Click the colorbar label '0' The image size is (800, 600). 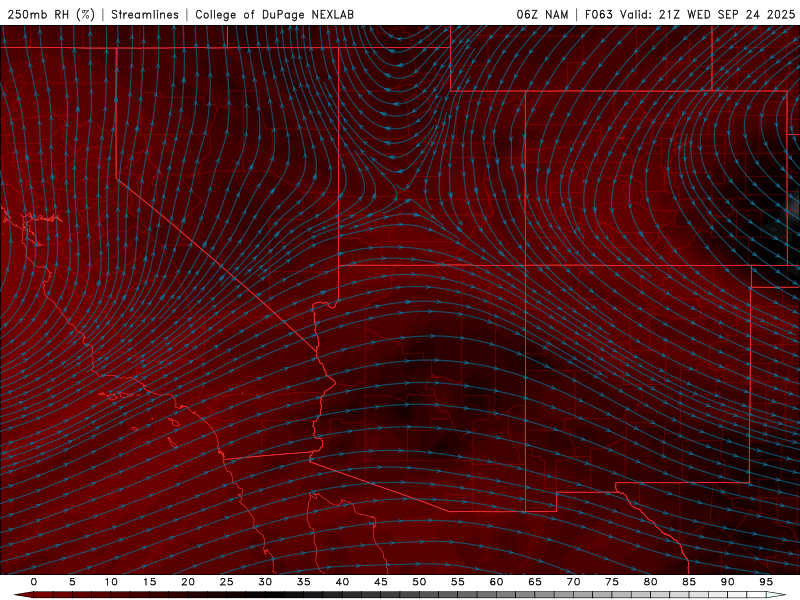pyautogui.click(x=34, y=582)
